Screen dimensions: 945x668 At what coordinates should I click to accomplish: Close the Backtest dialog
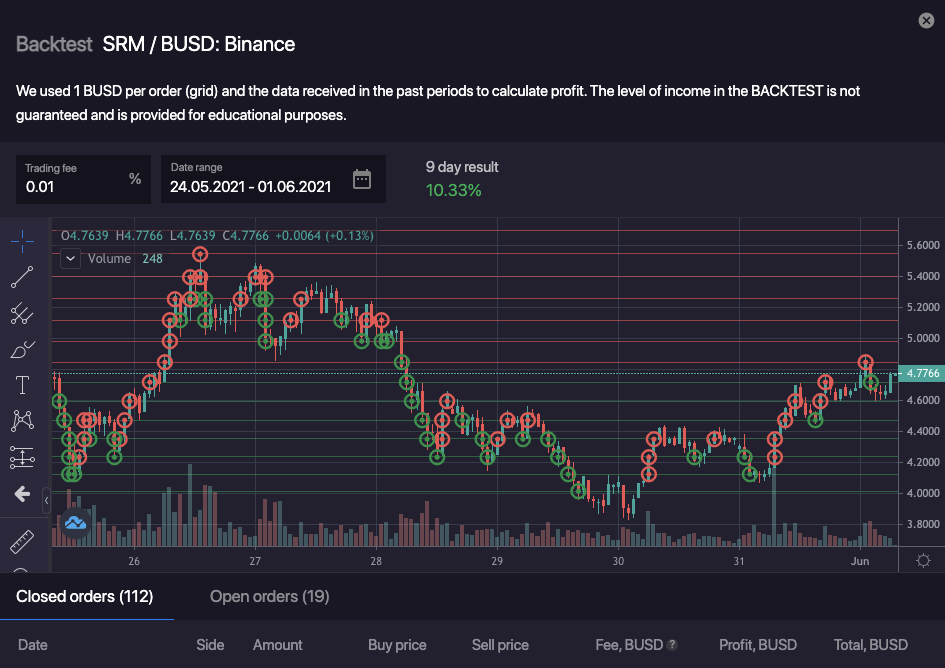926,21
